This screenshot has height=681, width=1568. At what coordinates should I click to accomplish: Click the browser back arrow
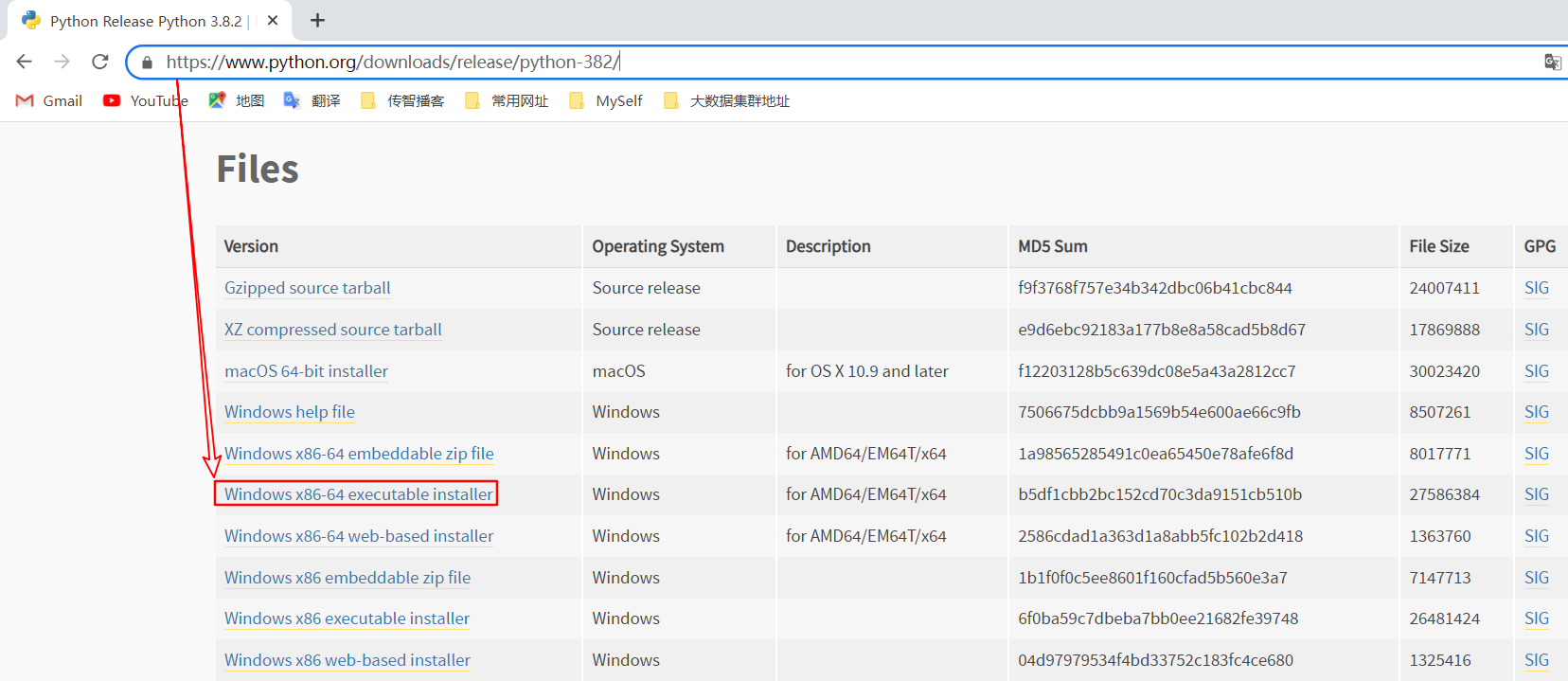tap(25, 62)
